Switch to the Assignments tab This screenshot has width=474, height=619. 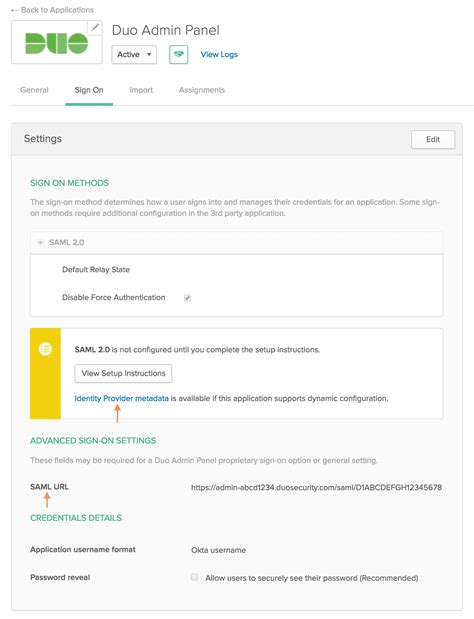click(x=202, y=90)
